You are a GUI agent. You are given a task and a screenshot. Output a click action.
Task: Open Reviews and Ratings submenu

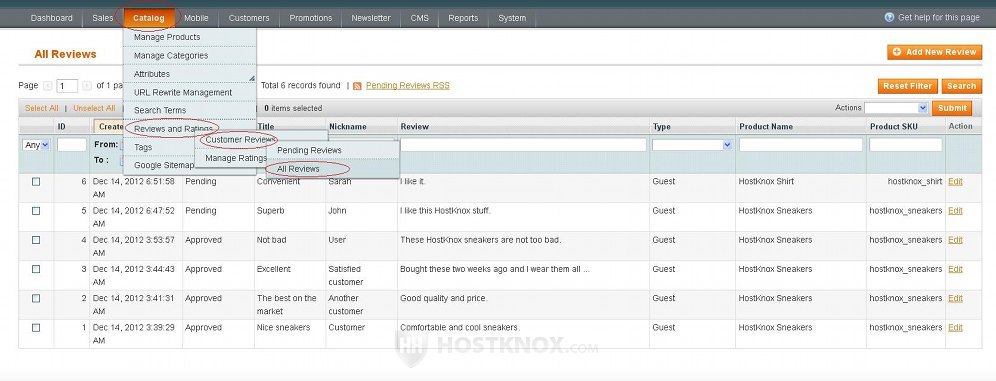[x=173, y=129]
